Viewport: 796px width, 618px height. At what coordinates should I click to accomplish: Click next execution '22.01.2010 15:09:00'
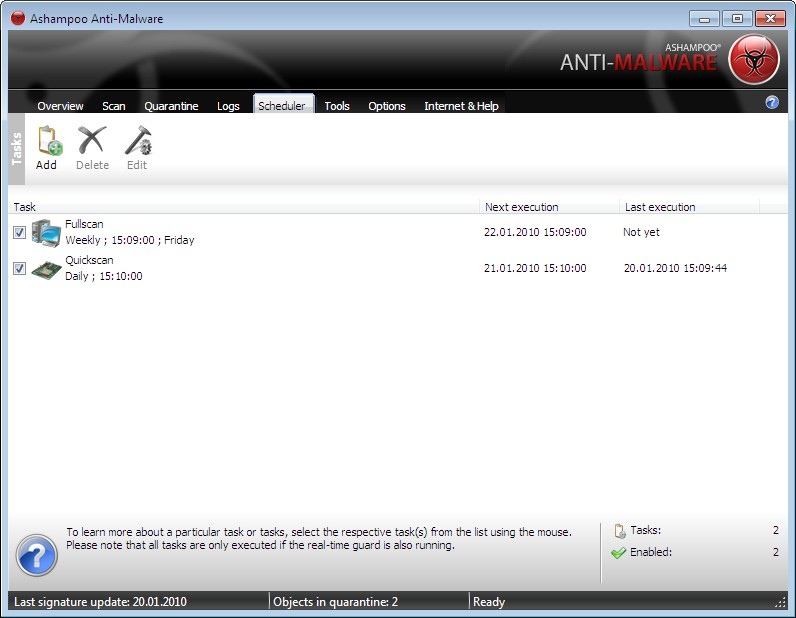(535, 232)
